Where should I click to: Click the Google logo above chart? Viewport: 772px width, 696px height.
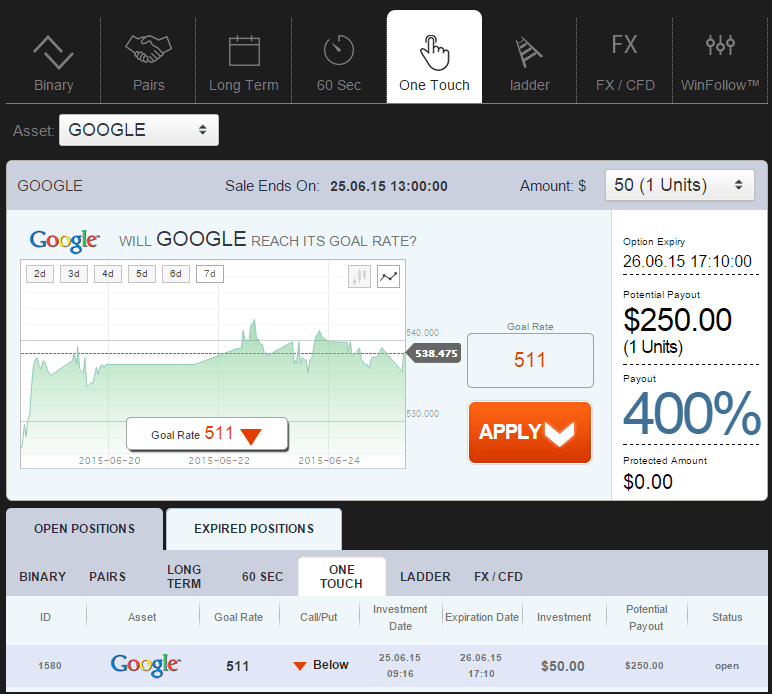pyautogui.click(x=64, y=241)
